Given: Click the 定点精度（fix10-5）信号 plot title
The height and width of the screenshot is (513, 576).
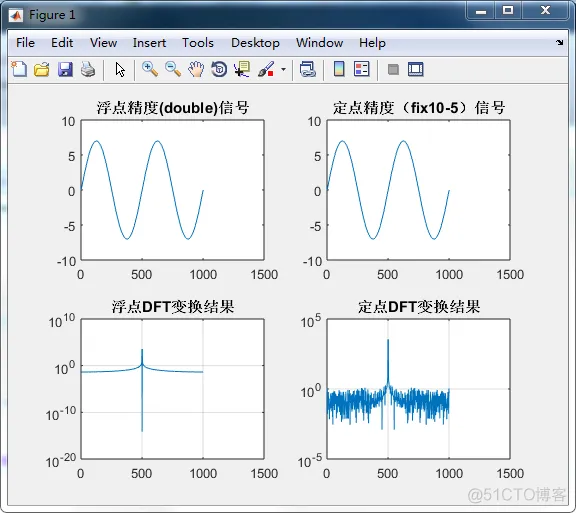Looking at the screenshot, I should pyautogui.click(x=418, y=108).
